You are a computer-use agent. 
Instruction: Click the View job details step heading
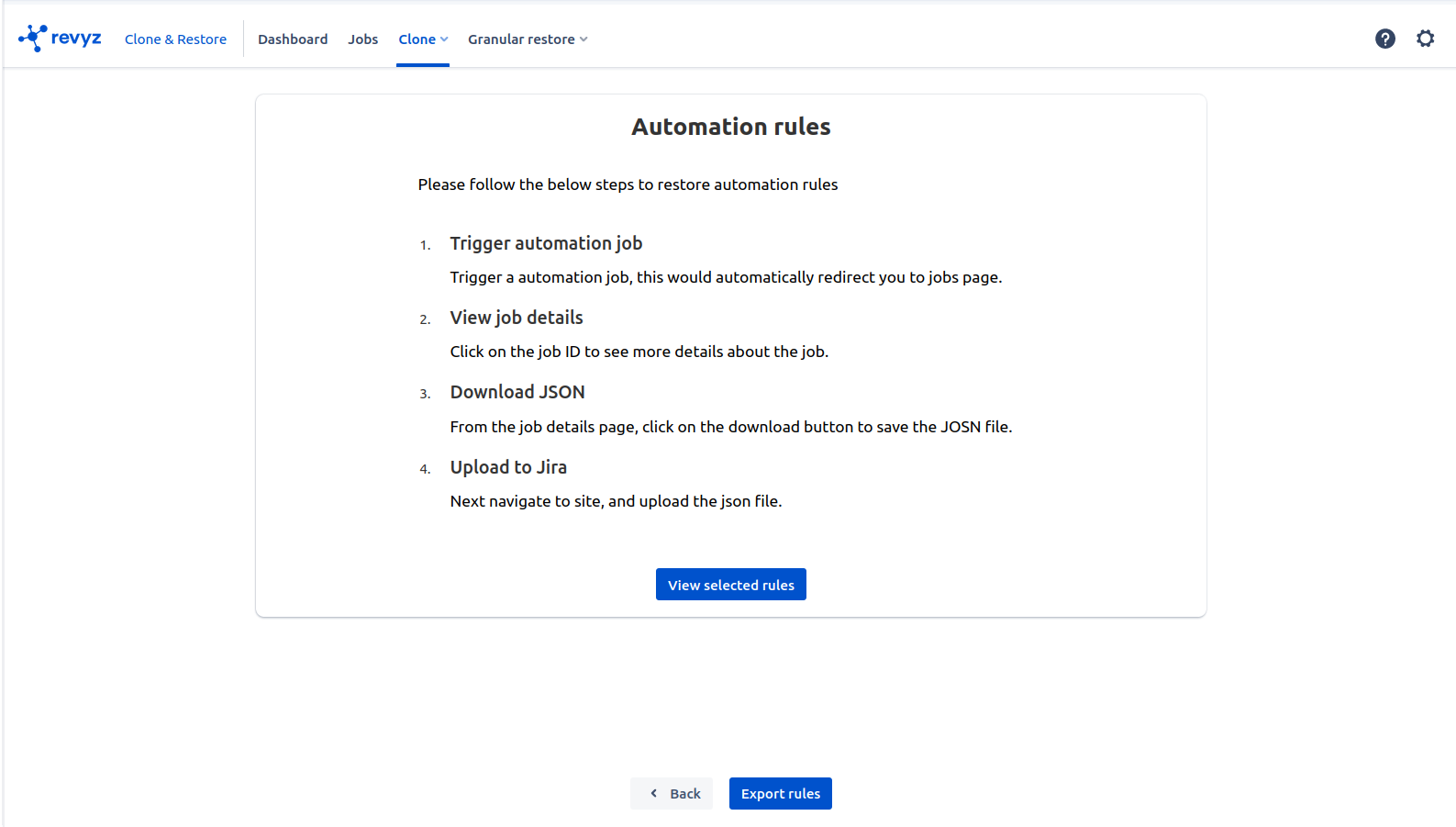point(517,318)
